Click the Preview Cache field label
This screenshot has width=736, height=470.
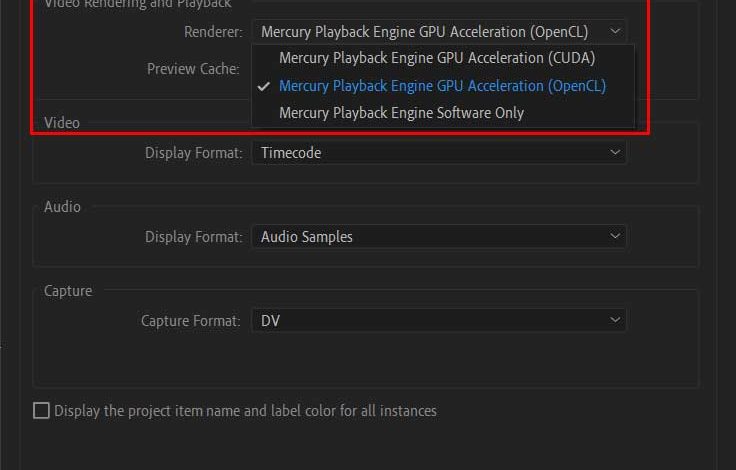pos(193,69)
